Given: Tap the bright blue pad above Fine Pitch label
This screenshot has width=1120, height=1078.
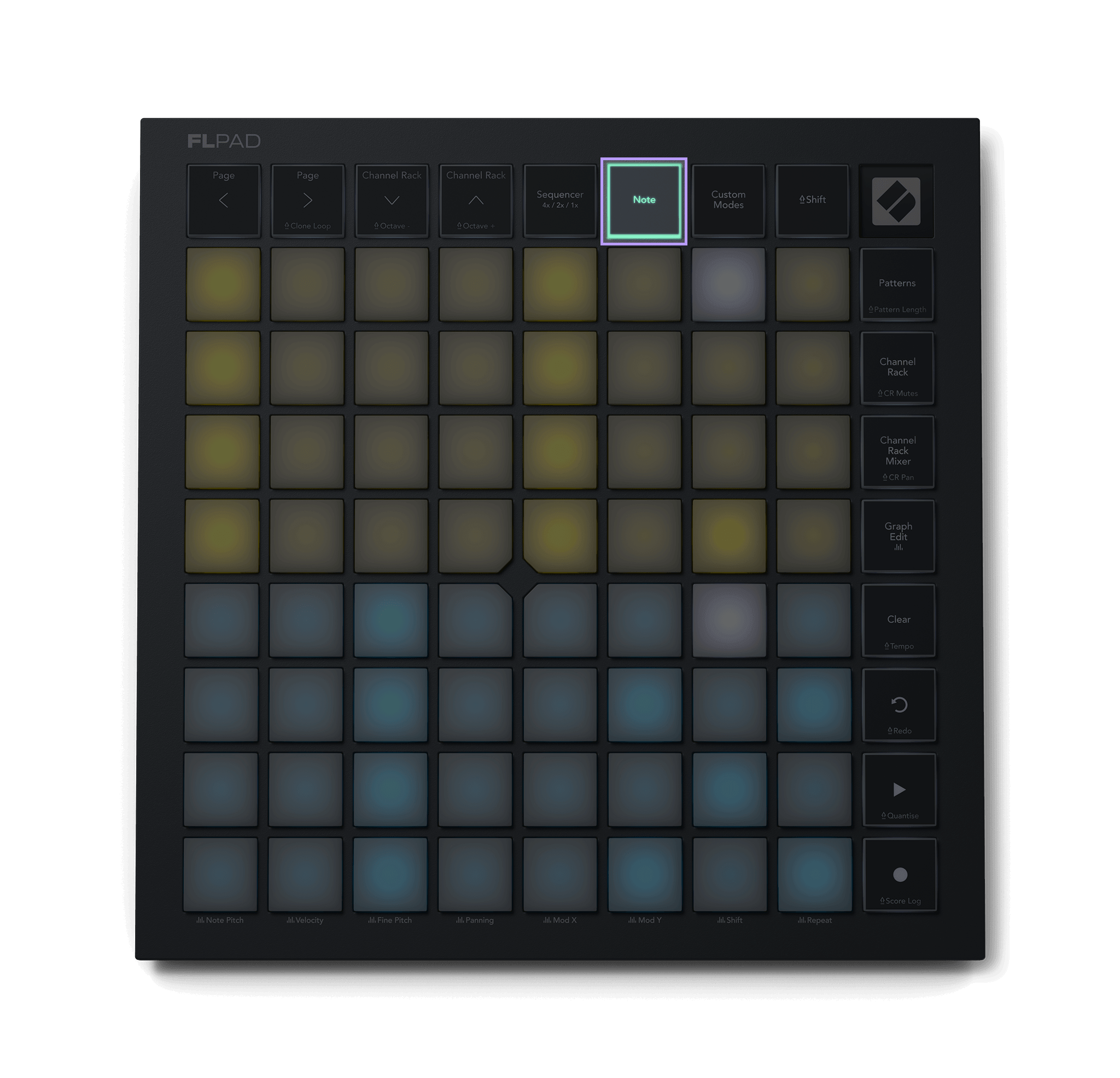Looking at the screenshot, I should coord(390,875).
